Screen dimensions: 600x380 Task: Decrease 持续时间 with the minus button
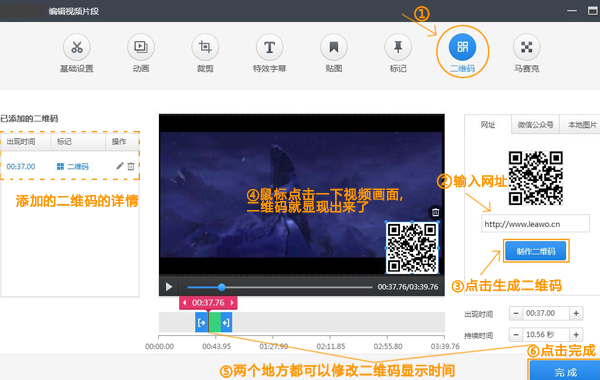(x=516, y=335)
